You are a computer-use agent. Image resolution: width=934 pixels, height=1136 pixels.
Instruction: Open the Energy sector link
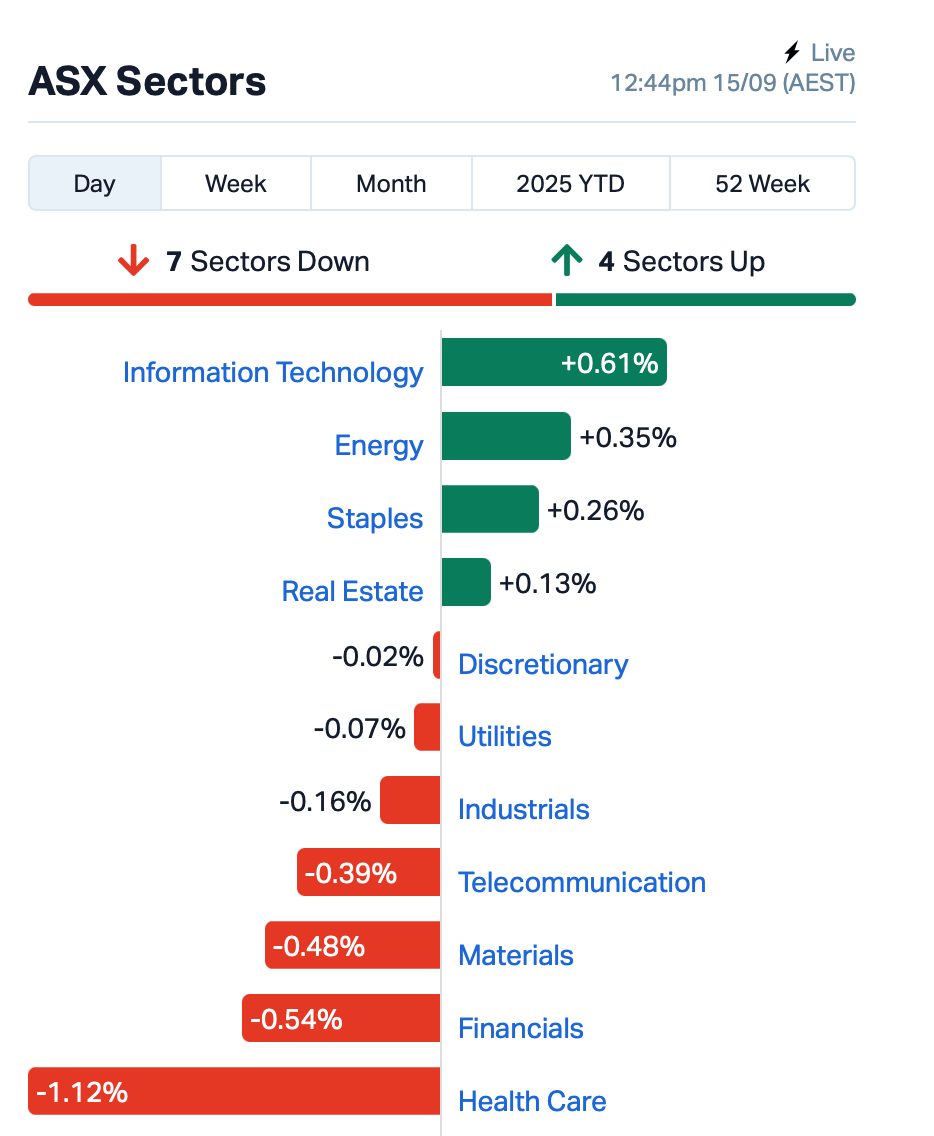(x=379, y=446)
